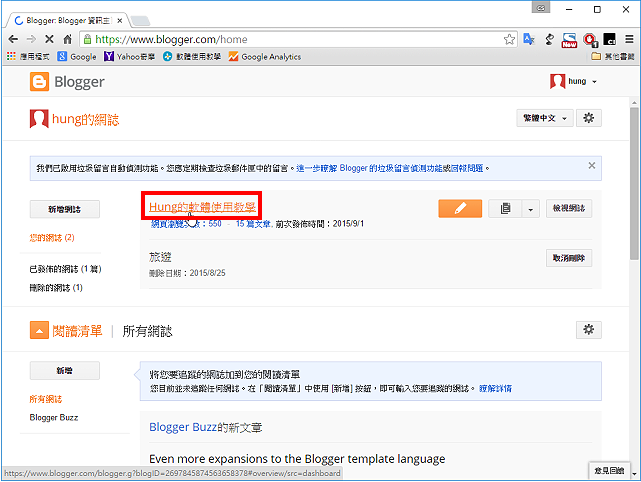Create a new post with the orange pencil button

(460, 208)
